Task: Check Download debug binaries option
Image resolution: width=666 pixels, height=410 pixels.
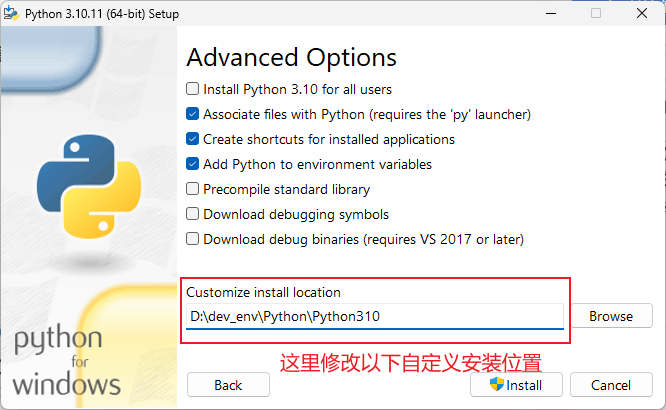Action: coord(193,239)
